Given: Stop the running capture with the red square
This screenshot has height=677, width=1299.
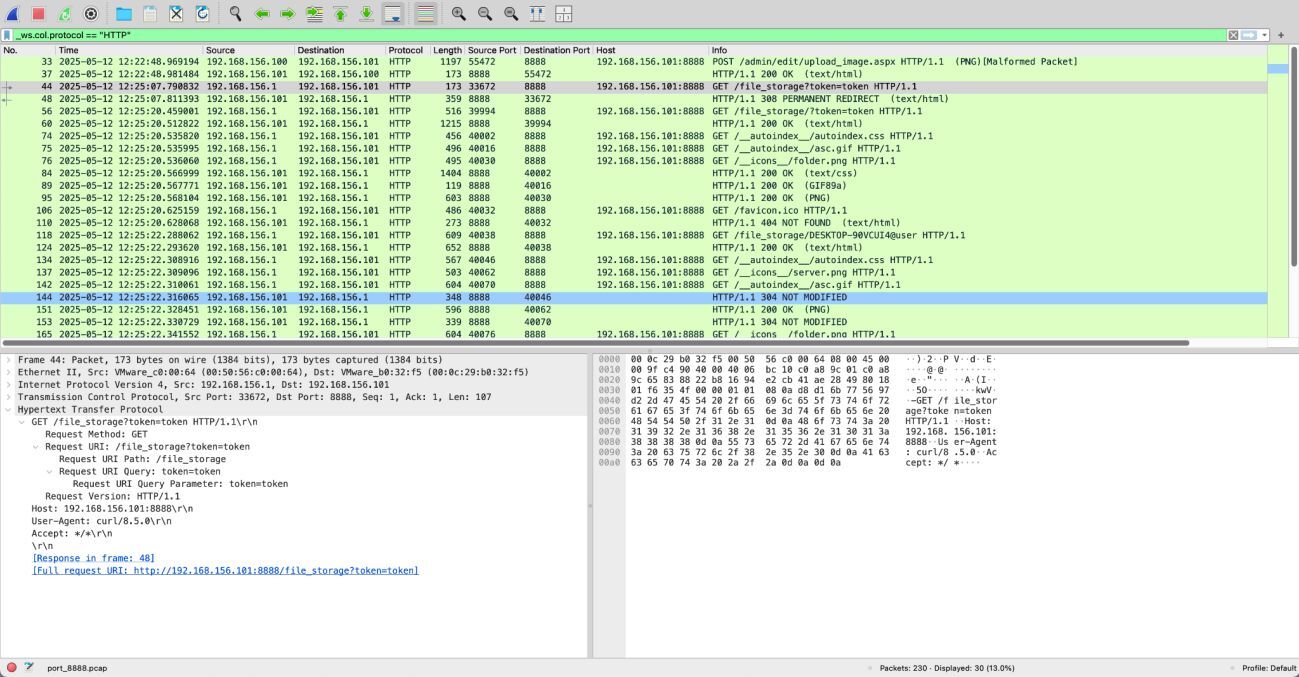Looking at the screenshot, I should coord(39,14).
